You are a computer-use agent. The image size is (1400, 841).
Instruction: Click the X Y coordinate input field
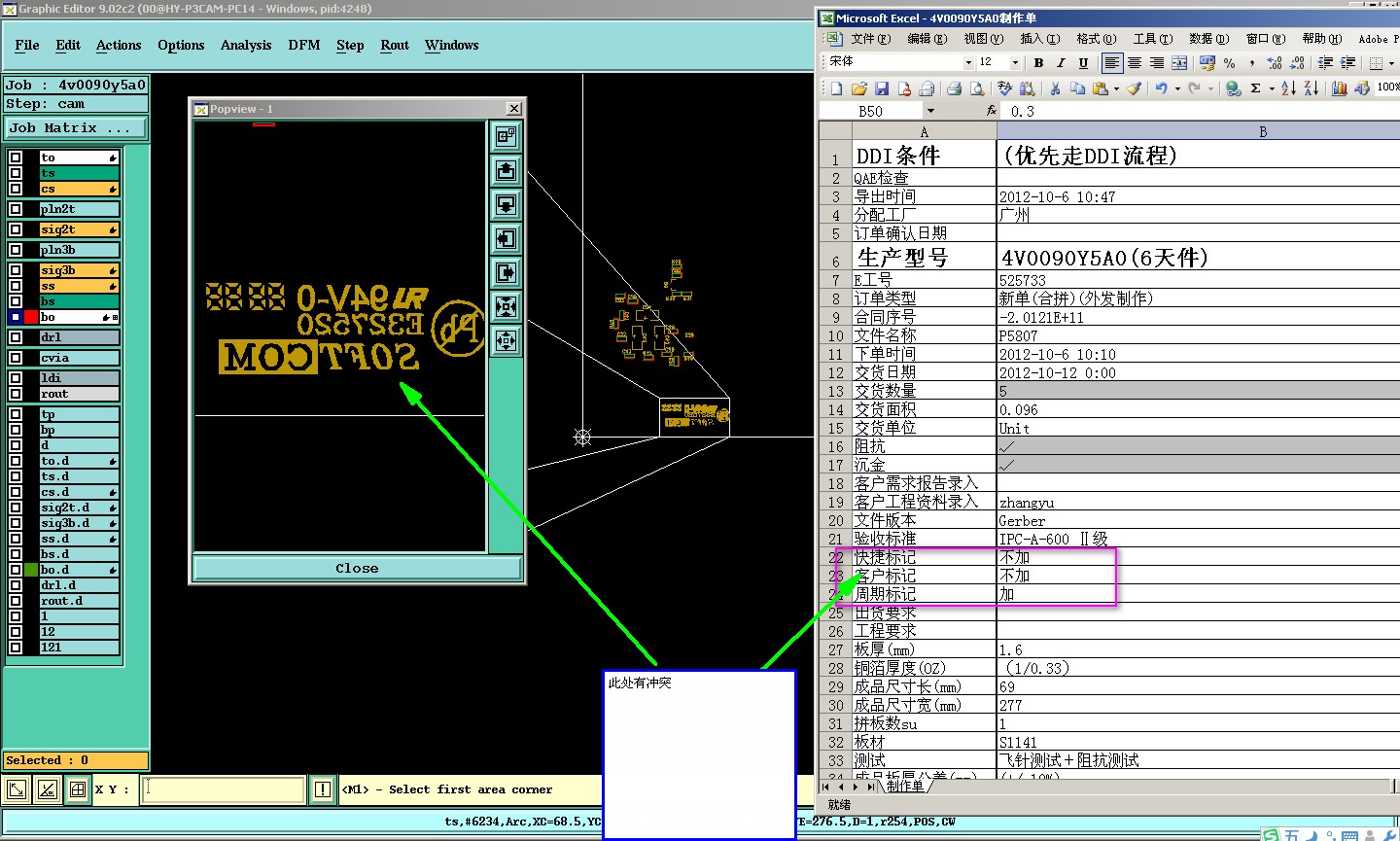click(224, 789)
